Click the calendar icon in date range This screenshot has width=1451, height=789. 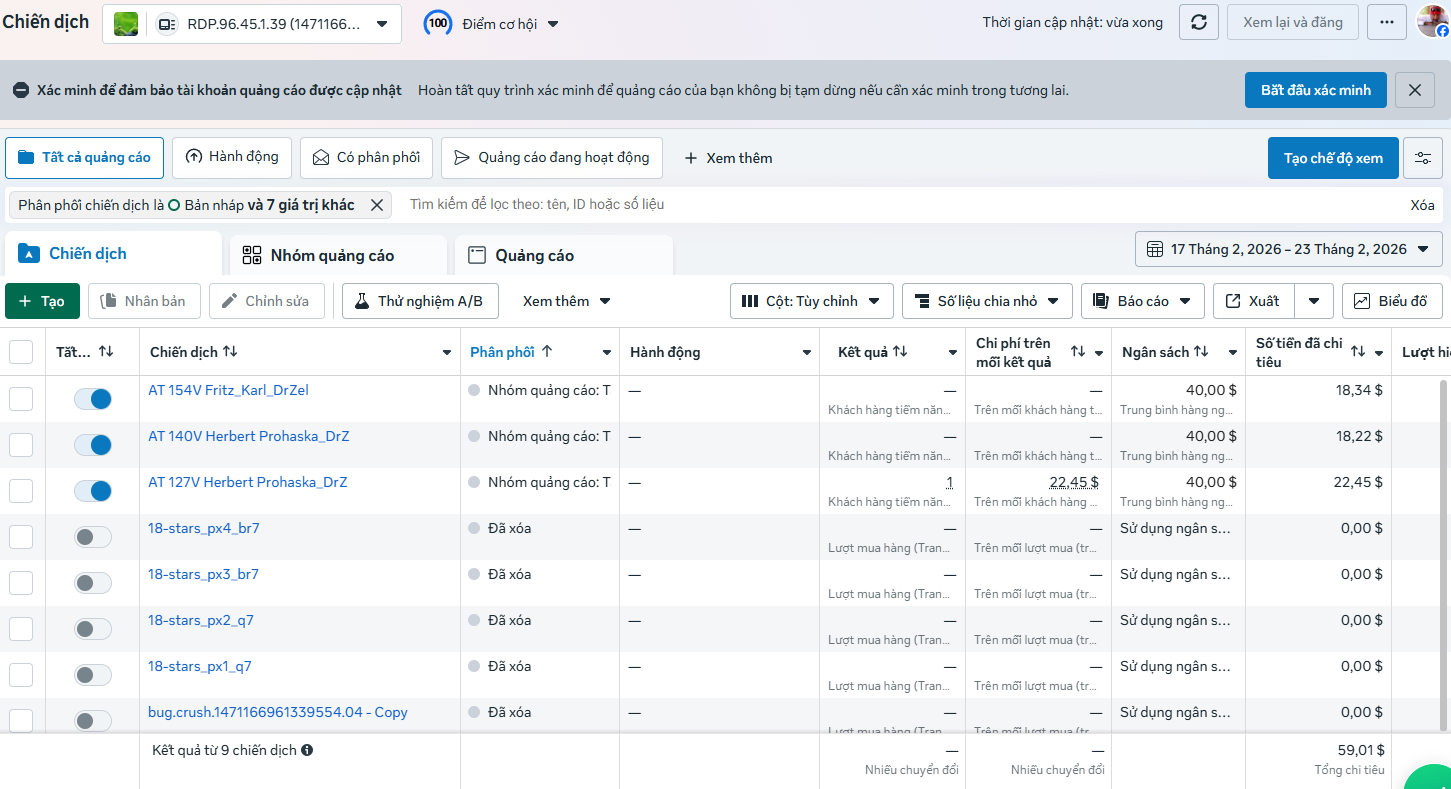click(1154, 249)
